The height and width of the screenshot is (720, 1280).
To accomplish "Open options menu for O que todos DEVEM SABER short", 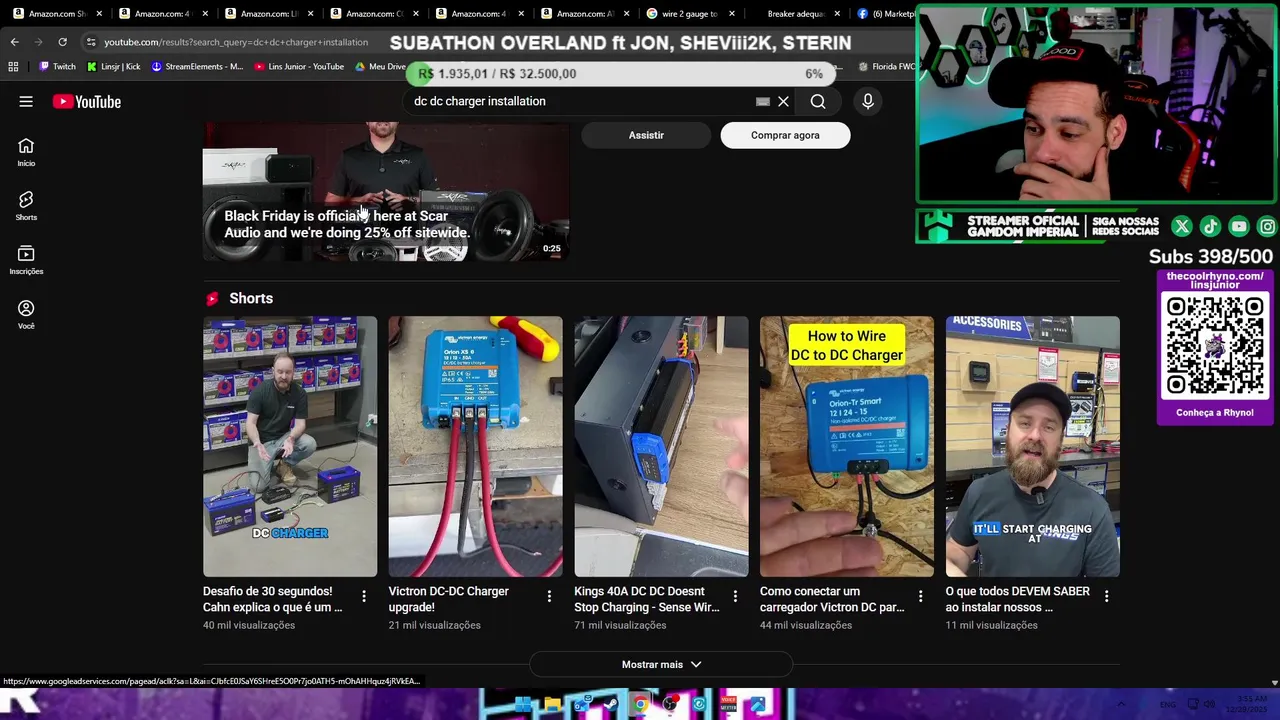I will point(1106,596).
